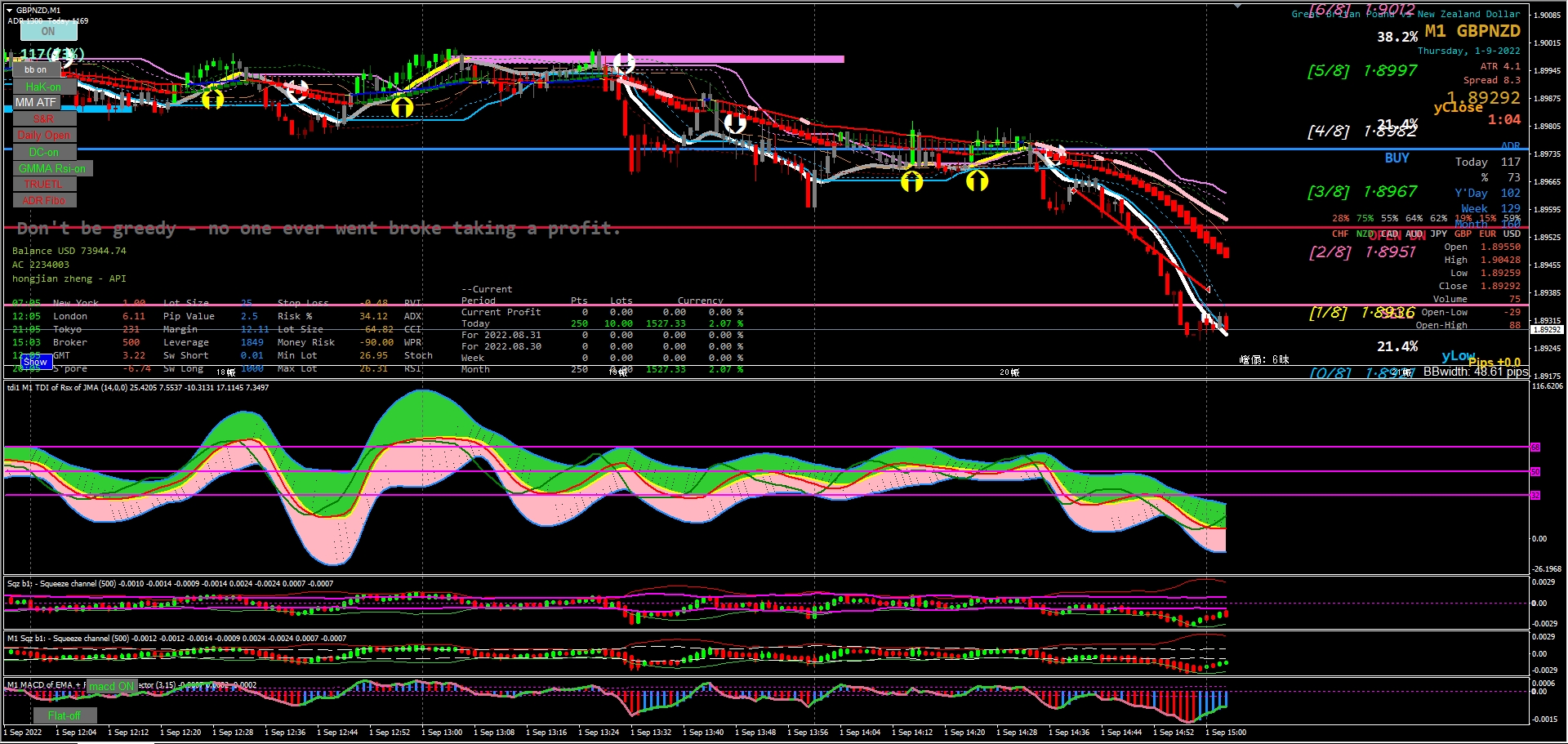The width and height of the screenshot is (1568, 744).
Task: Select the Tokyo session row label
Action: pyautogui.click(x=68, y=329)
